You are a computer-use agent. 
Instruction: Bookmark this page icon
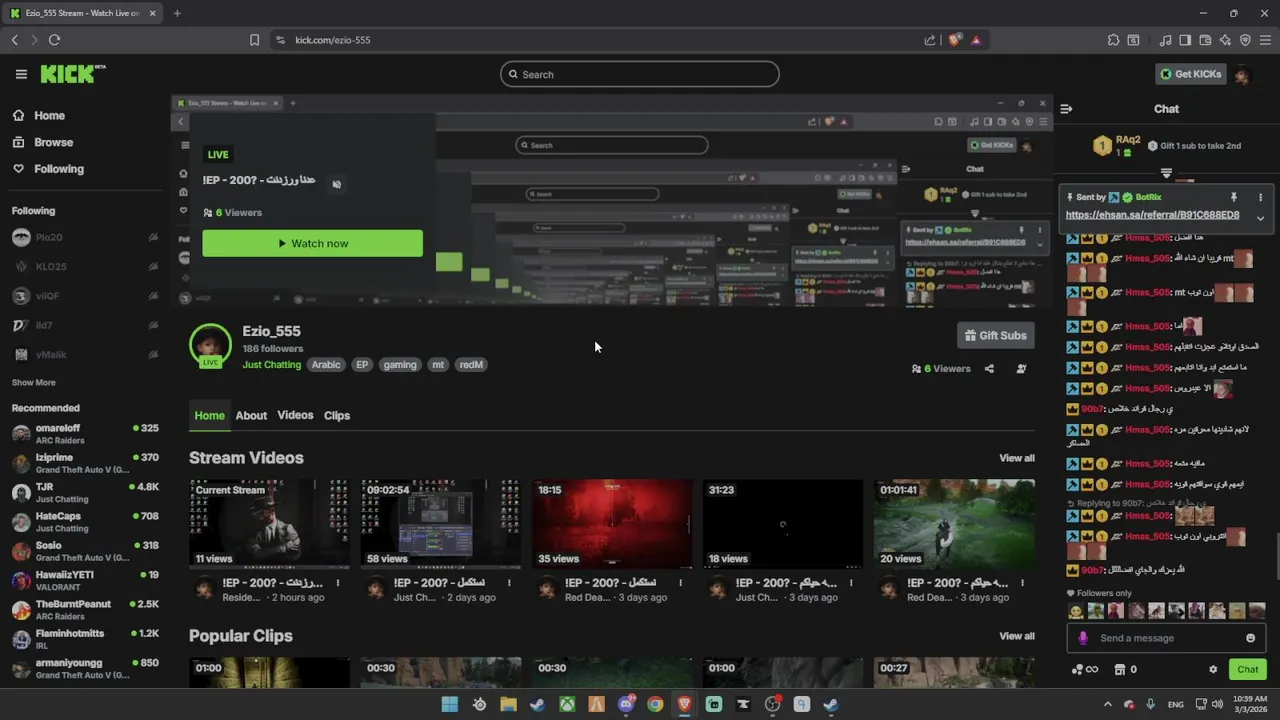[x=254, y=40]
